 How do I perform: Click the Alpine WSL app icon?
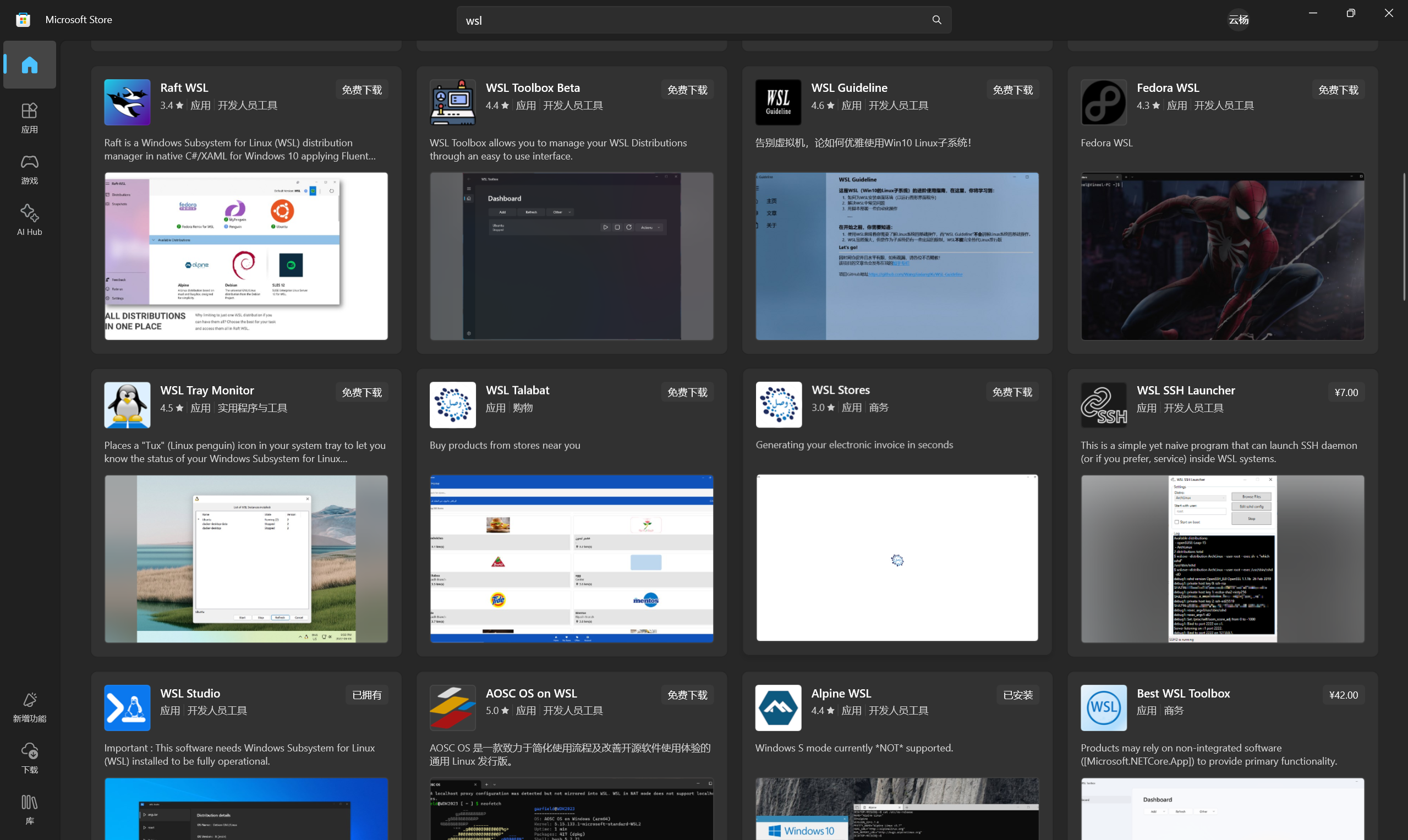point(779,707)
